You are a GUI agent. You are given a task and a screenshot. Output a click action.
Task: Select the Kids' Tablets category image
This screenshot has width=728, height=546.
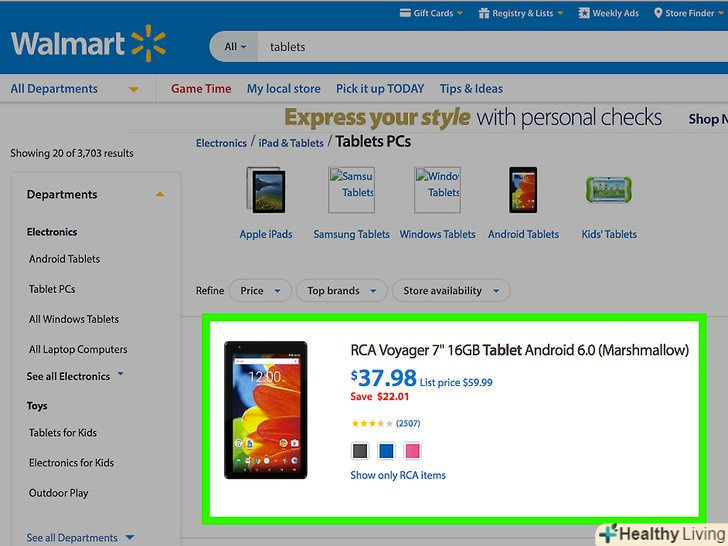[609, 189]
